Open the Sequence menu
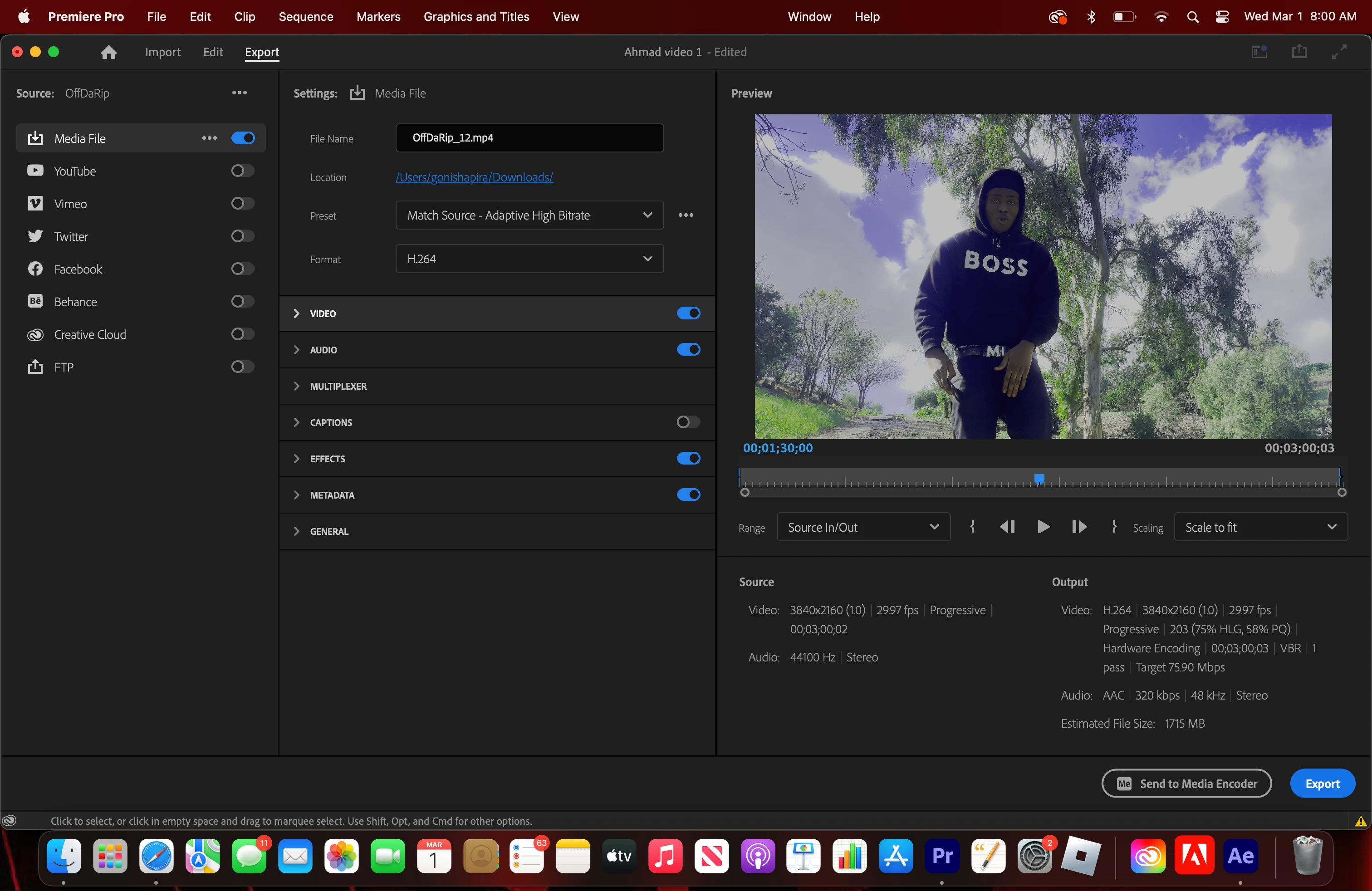This screenshot has width=1372, height=891. point(305,17)
